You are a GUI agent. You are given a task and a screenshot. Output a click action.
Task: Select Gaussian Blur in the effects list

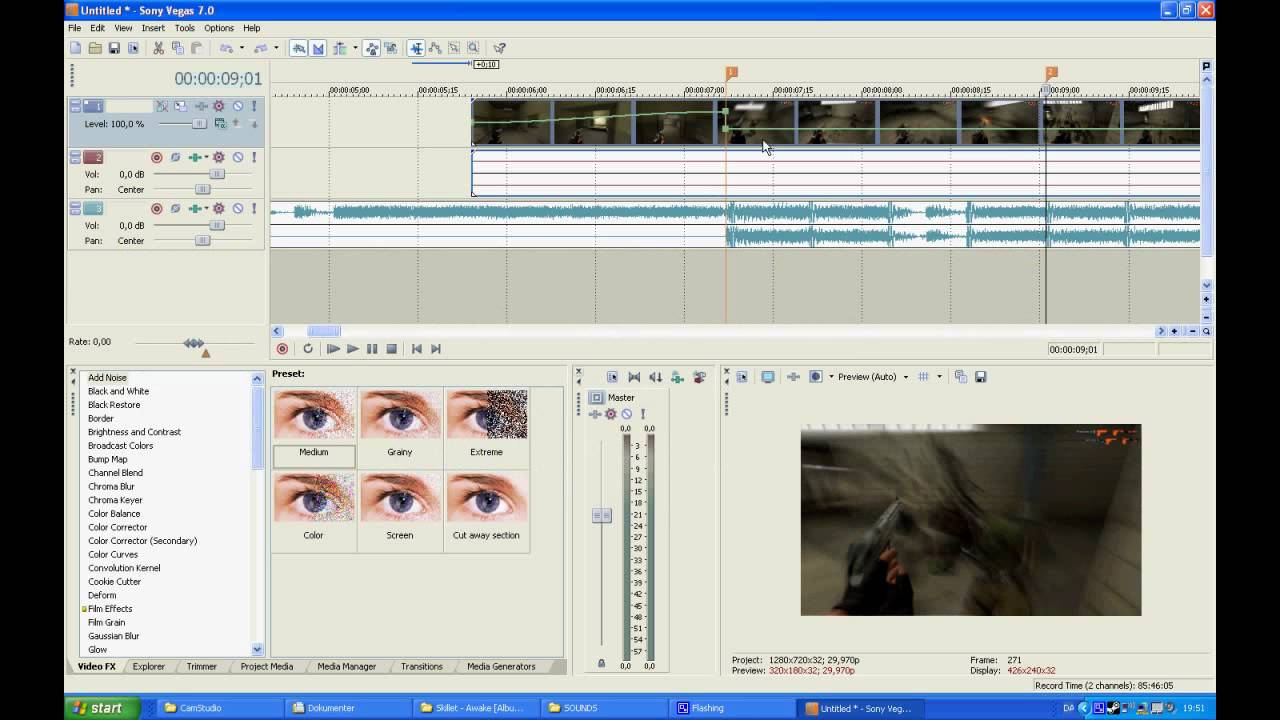[x=114, y=636]
